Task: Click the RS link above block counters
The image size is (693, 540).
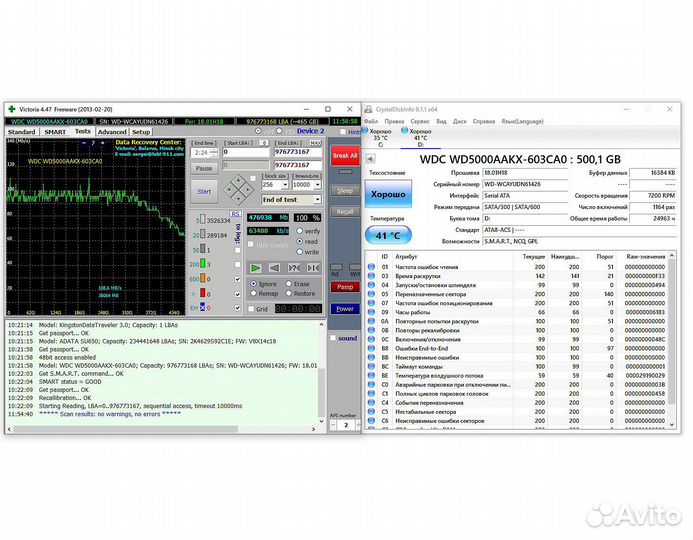Action: pos(235,214)
